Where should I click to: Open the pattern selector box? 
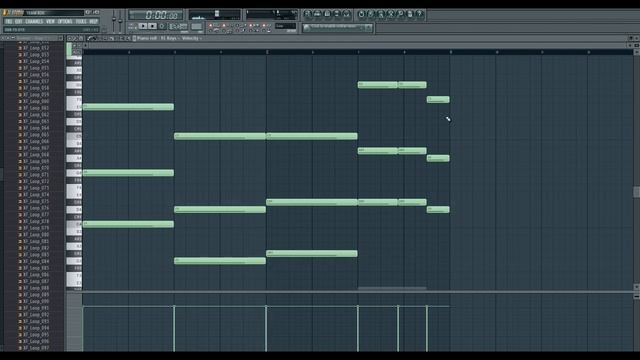(x=197, y=27)
